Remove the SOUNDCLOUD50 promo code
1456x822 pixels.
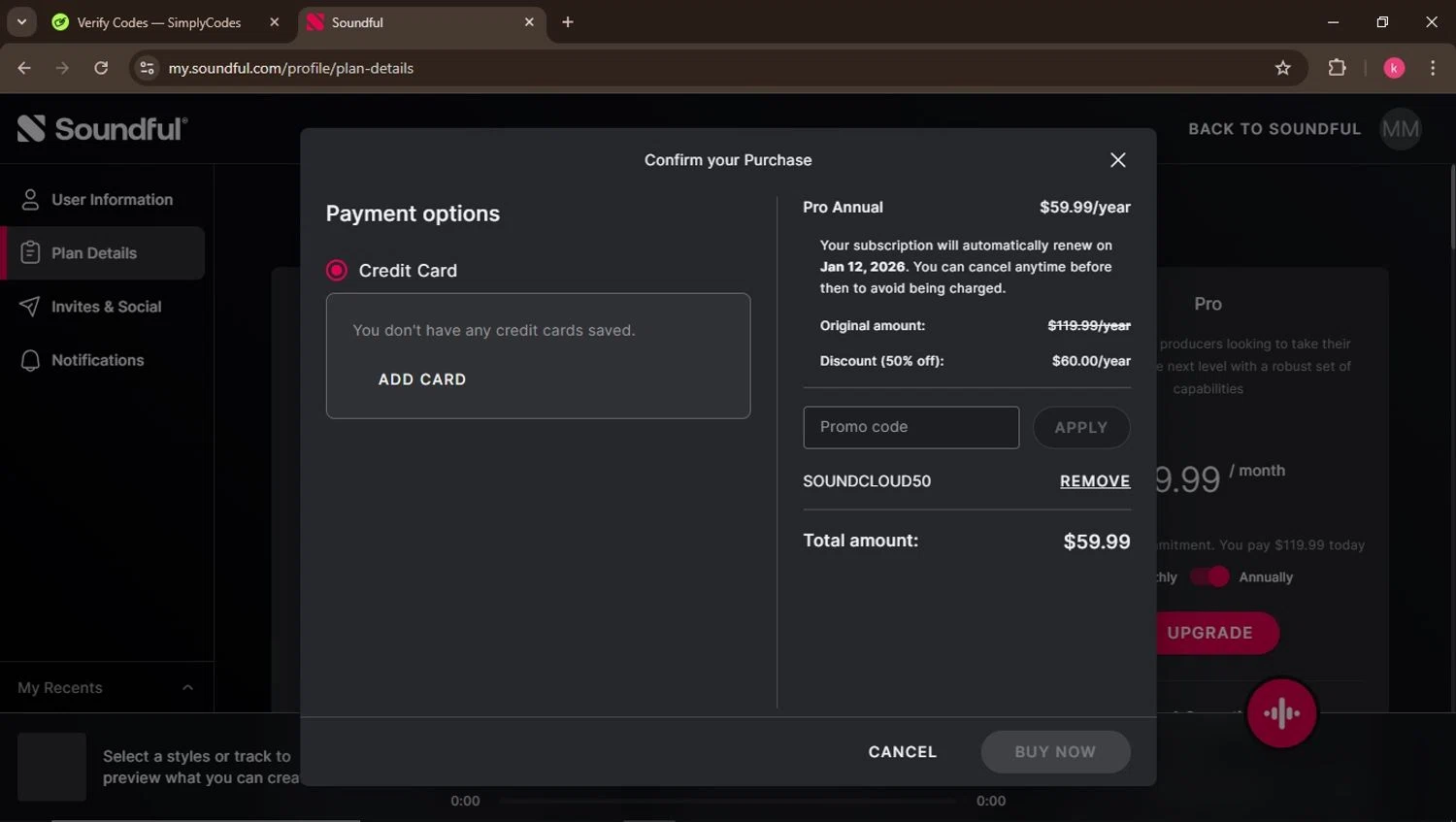[1095, 481]
